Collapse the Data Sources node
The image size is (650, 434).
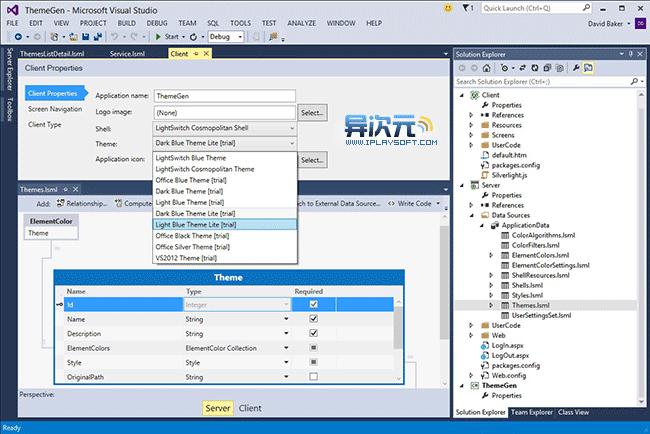pos(472,216)
